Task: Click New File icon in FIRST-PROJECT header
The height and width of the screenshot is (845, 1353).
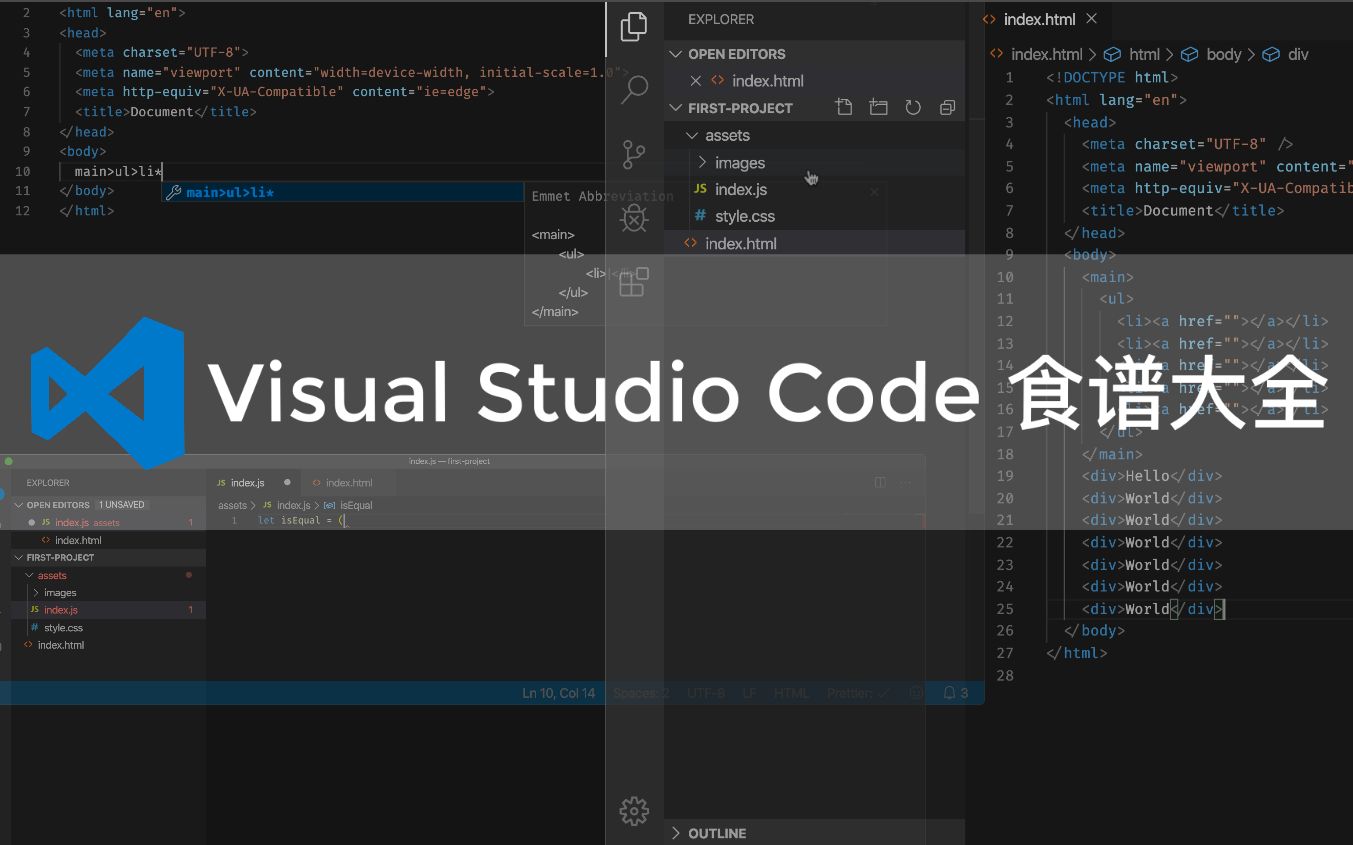Action: (844, 107)
